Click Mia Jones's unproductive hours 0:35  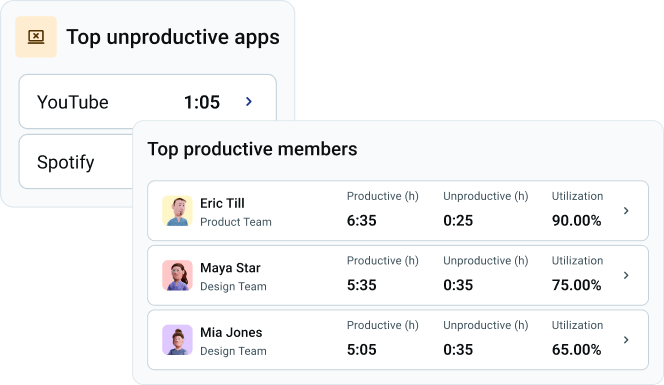[458, 350]
